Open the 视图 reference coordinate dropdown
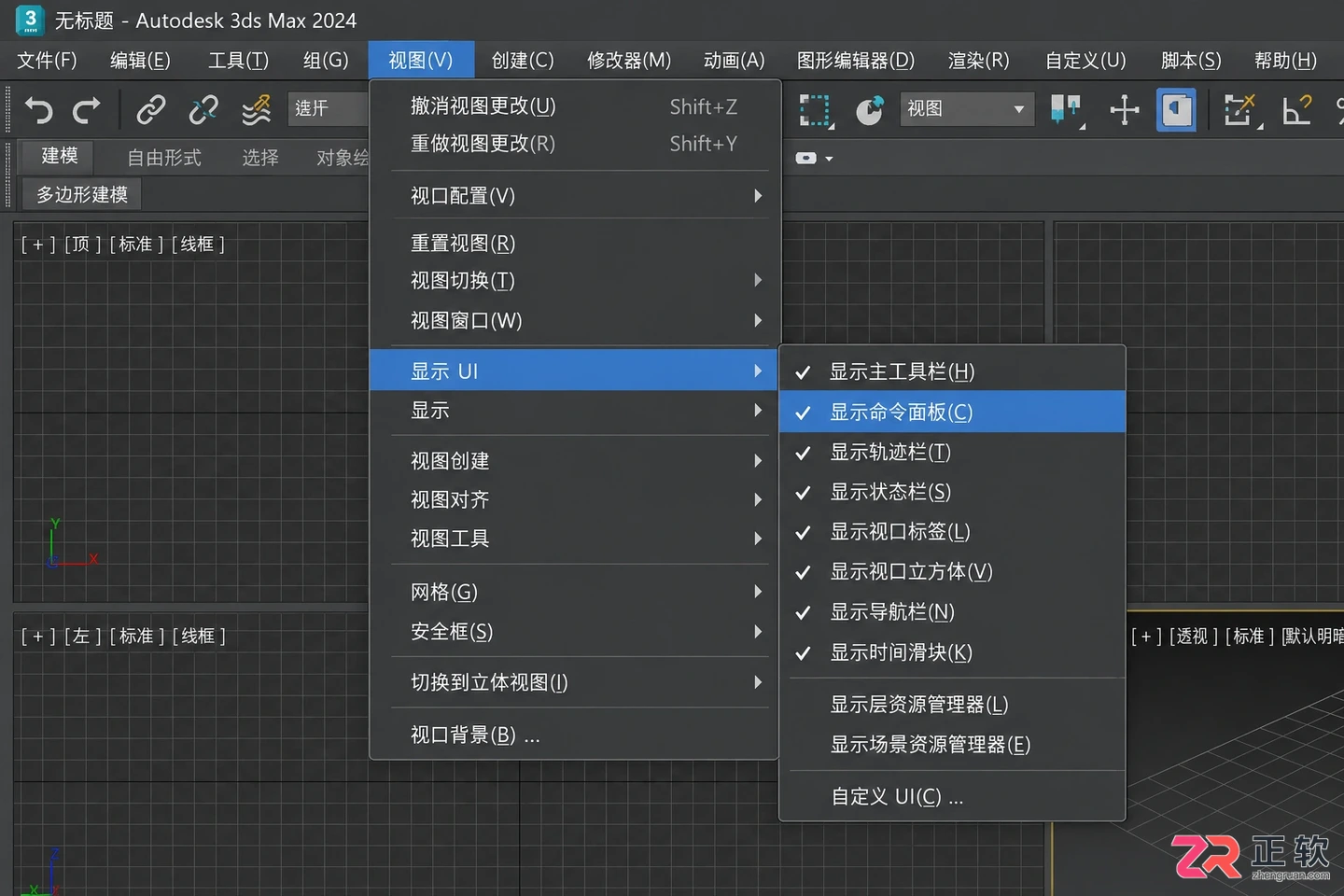Image resolution: width=1344 pixels, height=896 pixels. coord(967,109)
